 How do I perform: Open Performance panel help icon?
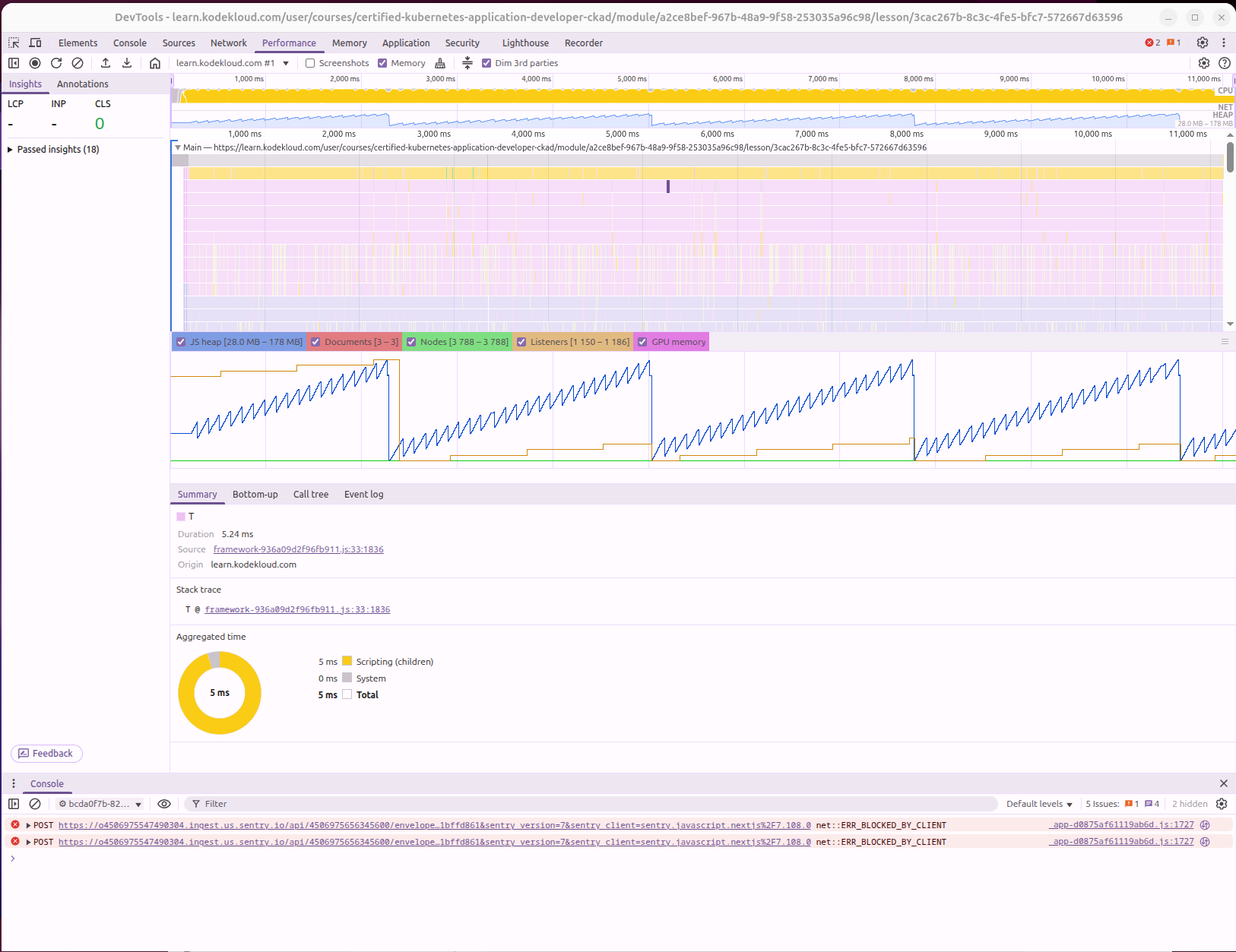coord(1225,63)
